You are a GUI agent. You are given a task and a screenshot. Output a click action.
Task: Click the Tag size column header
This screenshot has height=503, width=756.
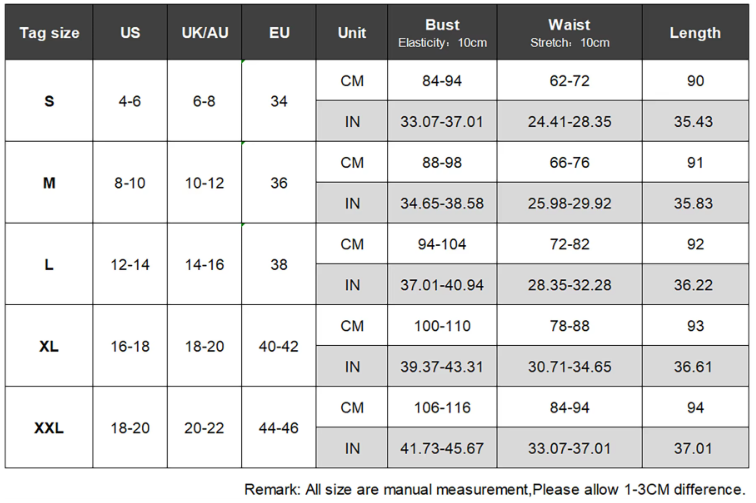[49, 33]
